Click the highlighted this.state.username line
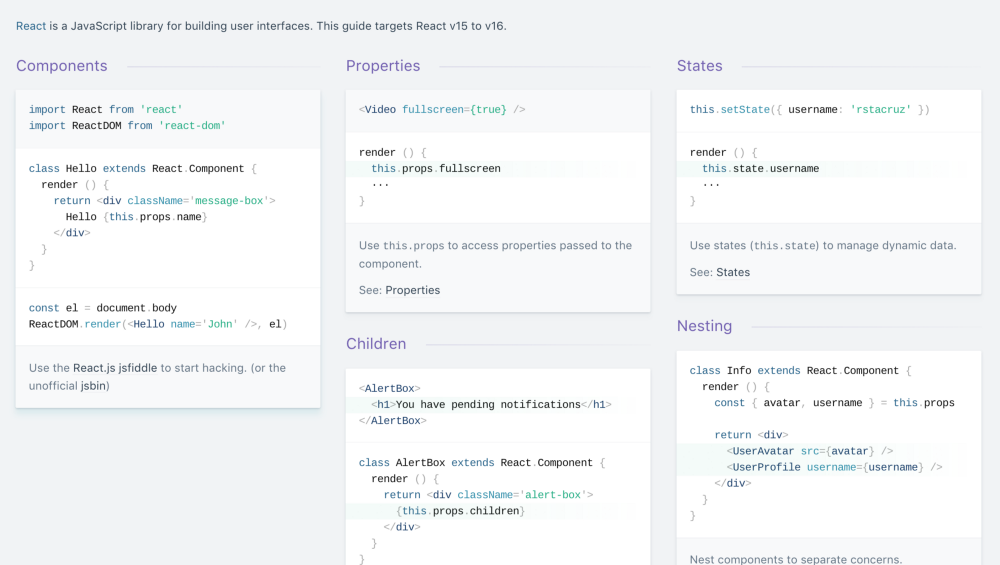This screenshot has width=1000, height=565. (x=760, y=169)
